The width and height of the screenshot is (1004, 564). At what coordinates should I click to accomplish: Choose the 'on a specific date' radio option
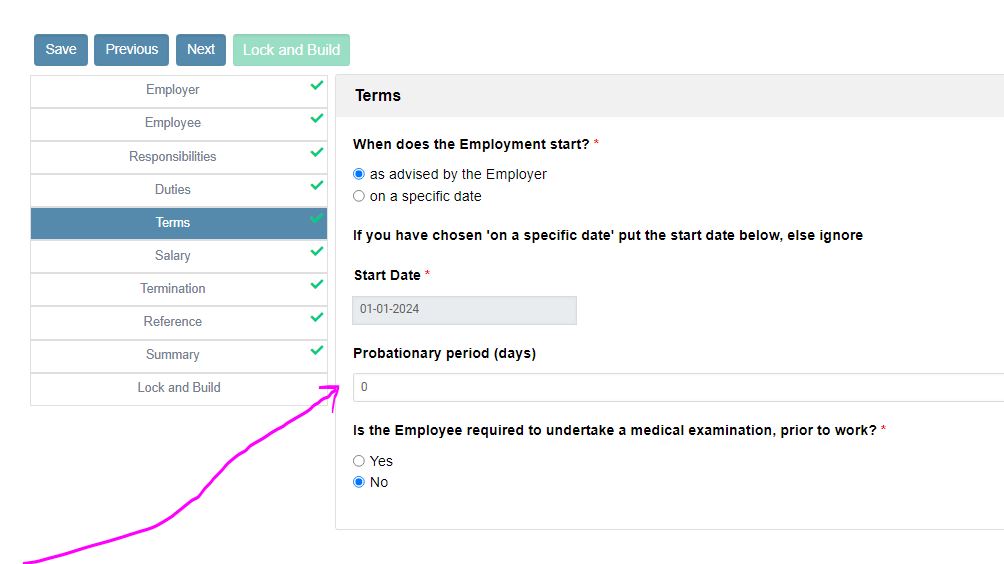click(359, 196)
